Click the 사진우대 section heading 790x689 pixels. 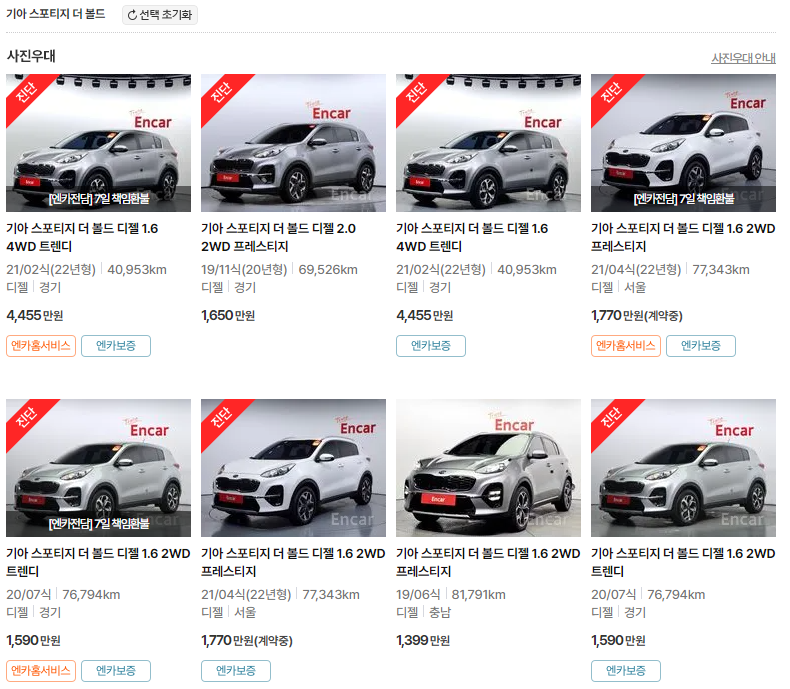point(31,56)
